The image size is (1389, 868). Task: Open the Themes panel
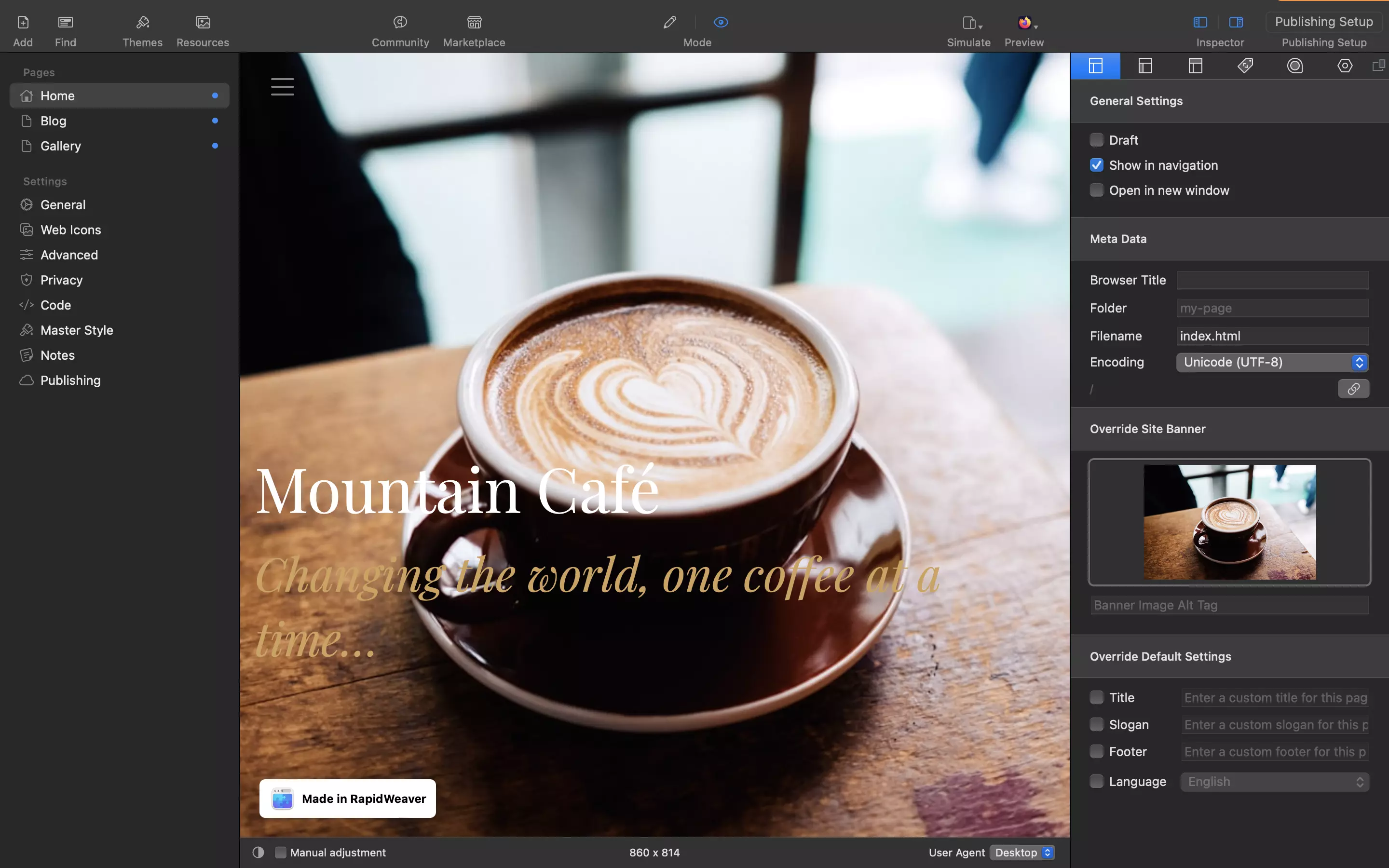[x=142, y=30]
